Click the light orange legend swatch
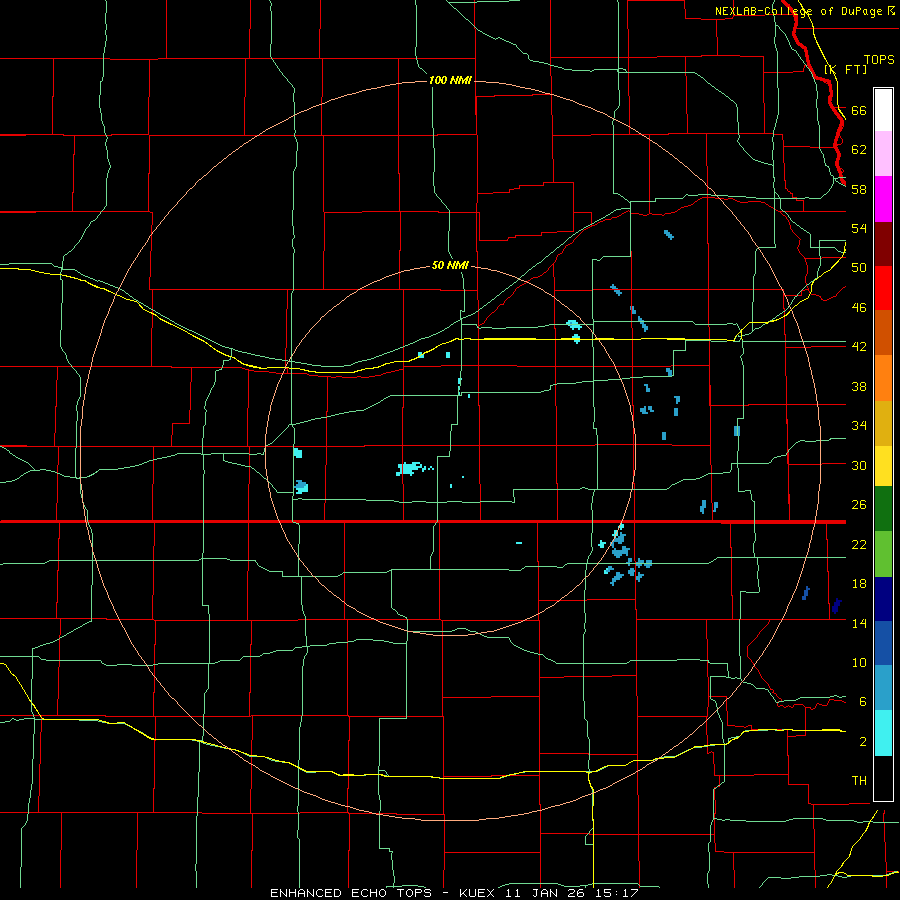900x900 pixels. point(883,378)
